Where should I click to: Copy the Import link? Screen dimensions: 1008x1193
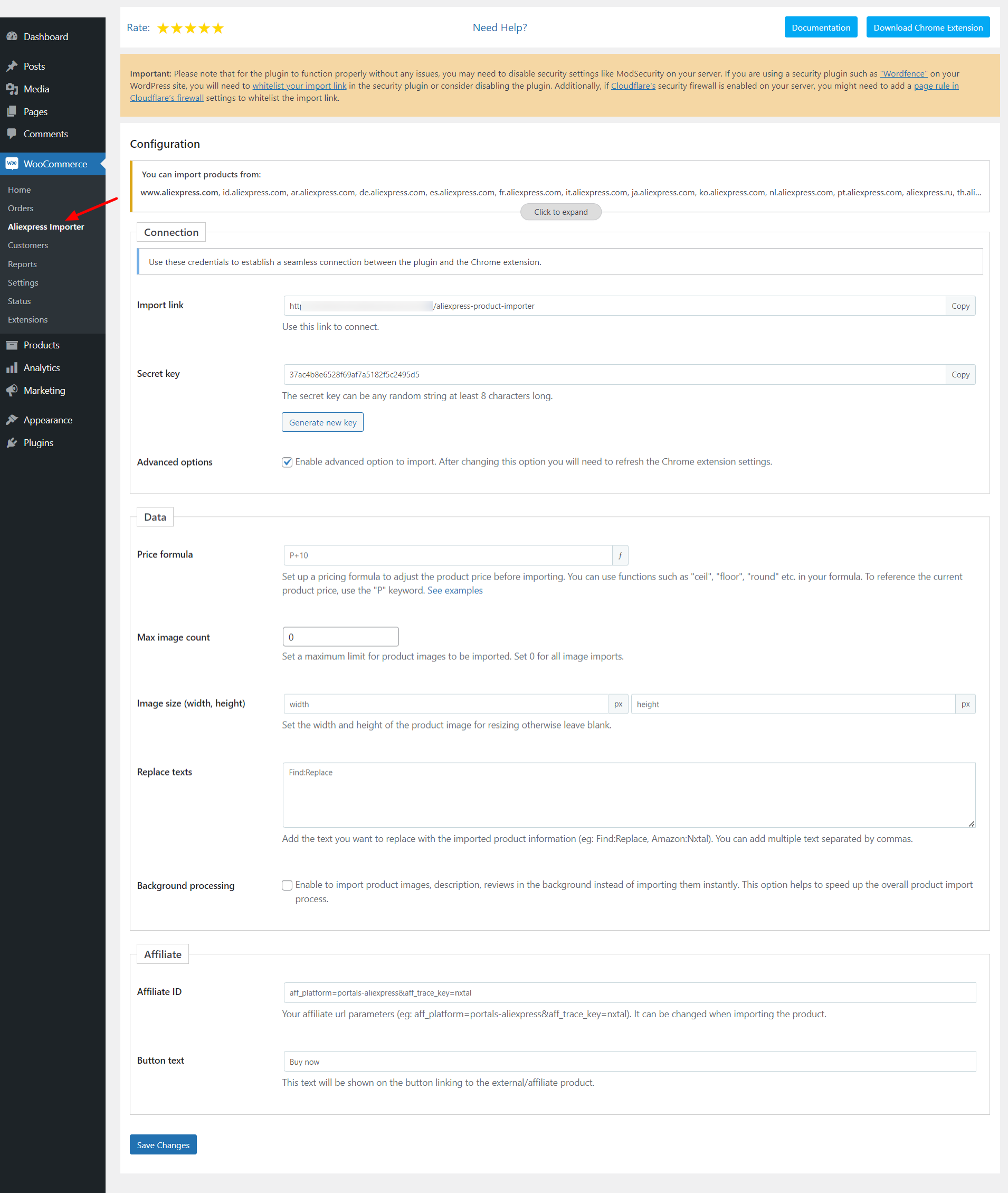[x=960, y=306]
